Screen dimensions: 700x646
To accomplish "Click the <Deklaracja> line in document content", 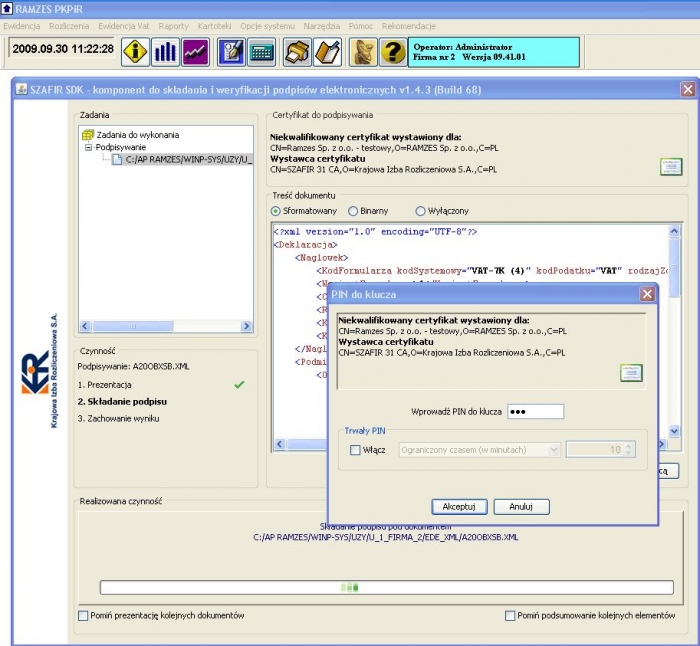I will pyautogui.click(x=305, y=245).
